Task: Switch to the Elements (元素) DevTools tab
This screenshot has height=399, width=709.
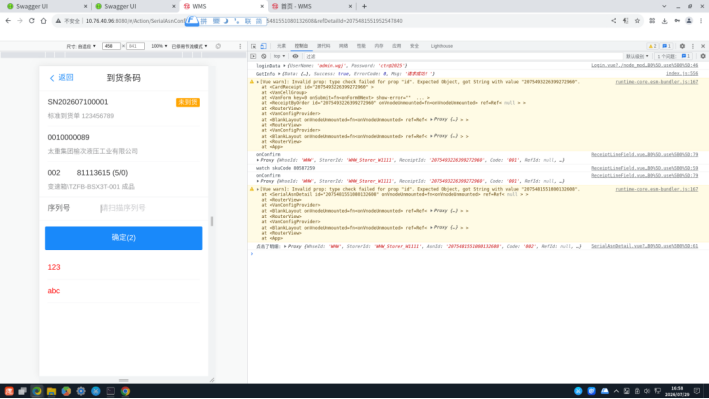Action: point(281,46)
